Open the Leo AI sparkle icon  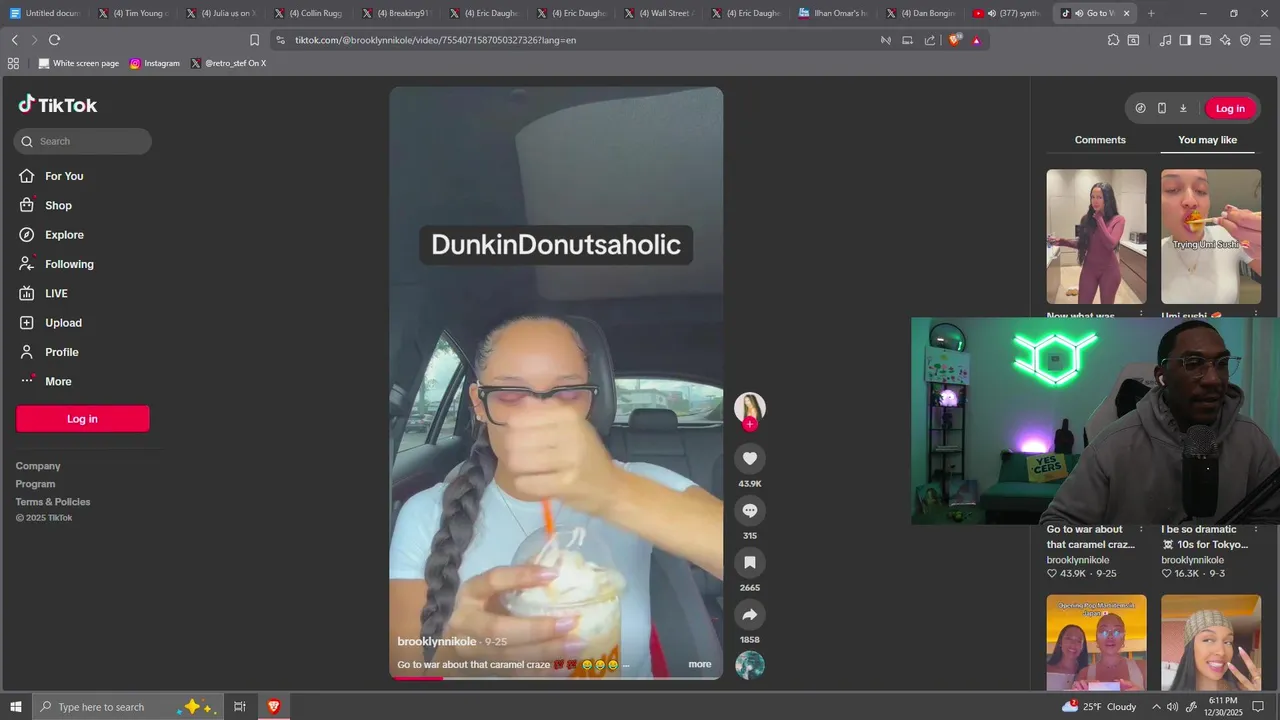[1225, 40]
